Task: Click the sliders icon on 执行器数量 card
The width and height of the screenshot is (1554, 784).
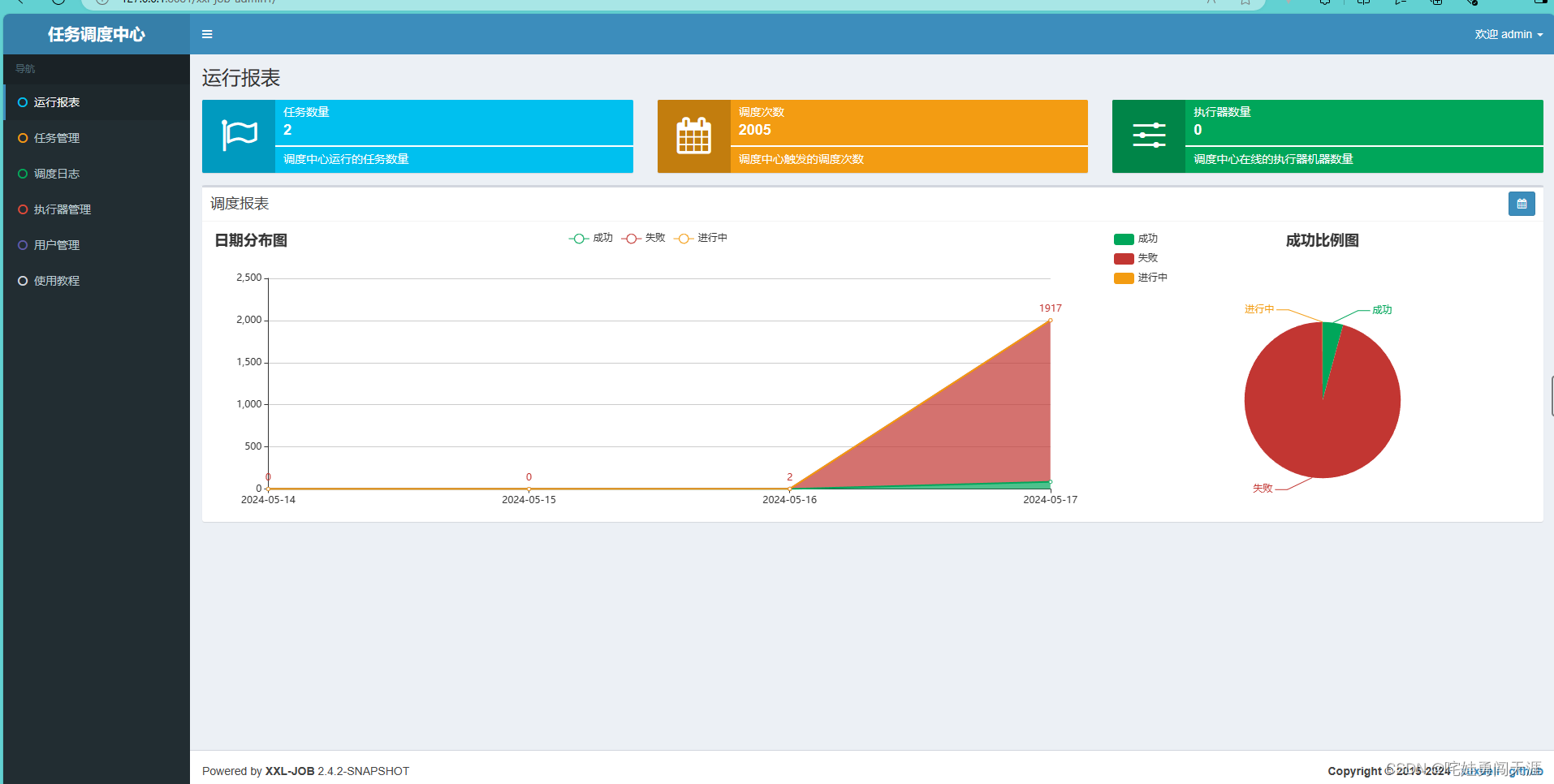Action: click(x=1149, y=136)
